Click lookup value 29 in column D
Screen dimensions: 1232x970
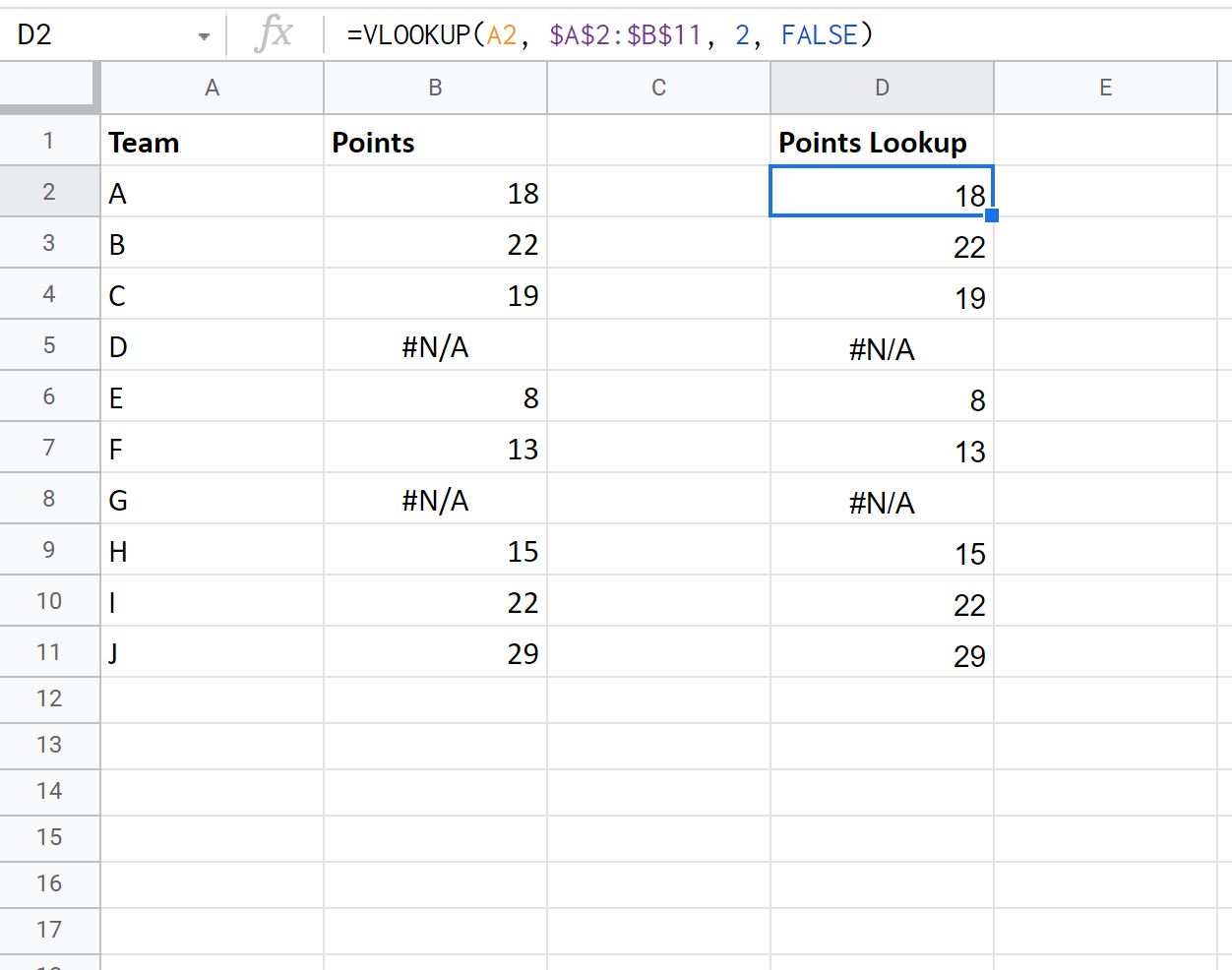[x=882, y=652]
